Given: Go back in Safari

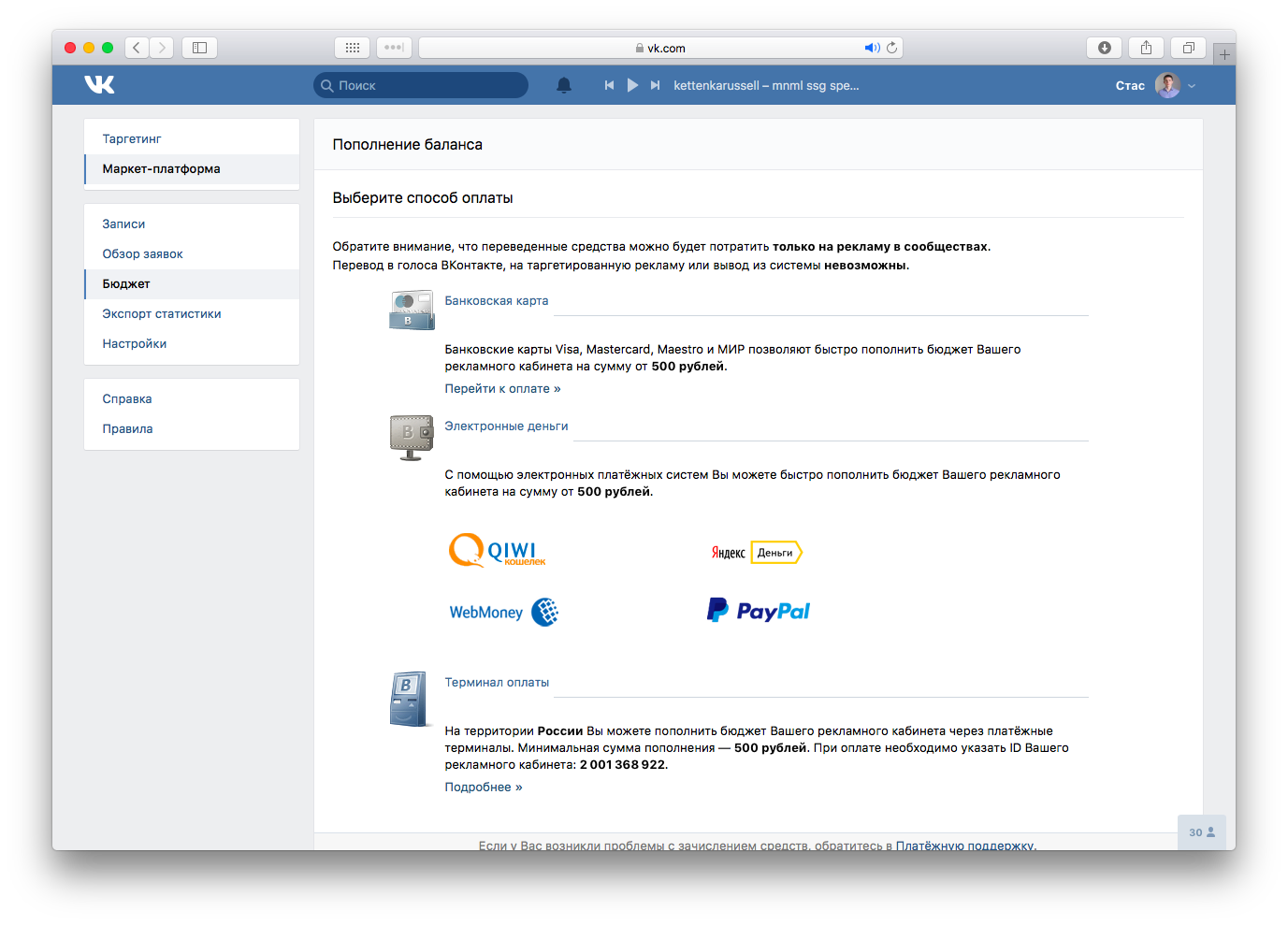Looking at the screenshot, I should (137, 48).
